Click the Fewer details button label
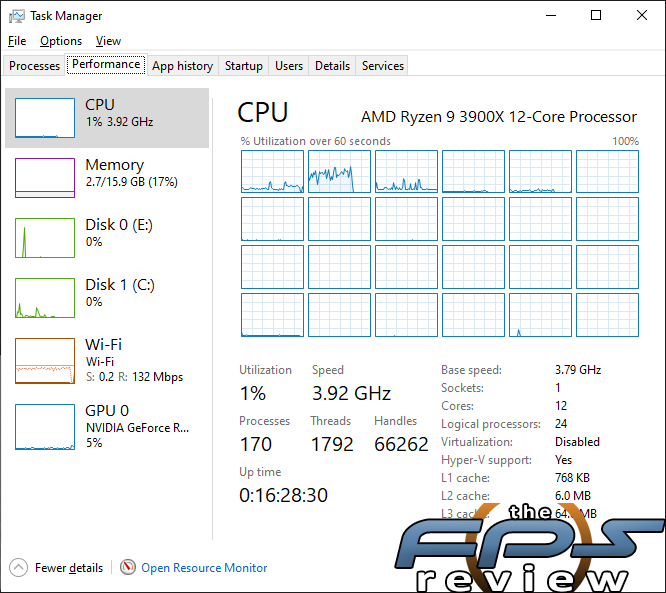Image resolution: width=666 pixels, height=593 pixels. (x=69, y=568)
